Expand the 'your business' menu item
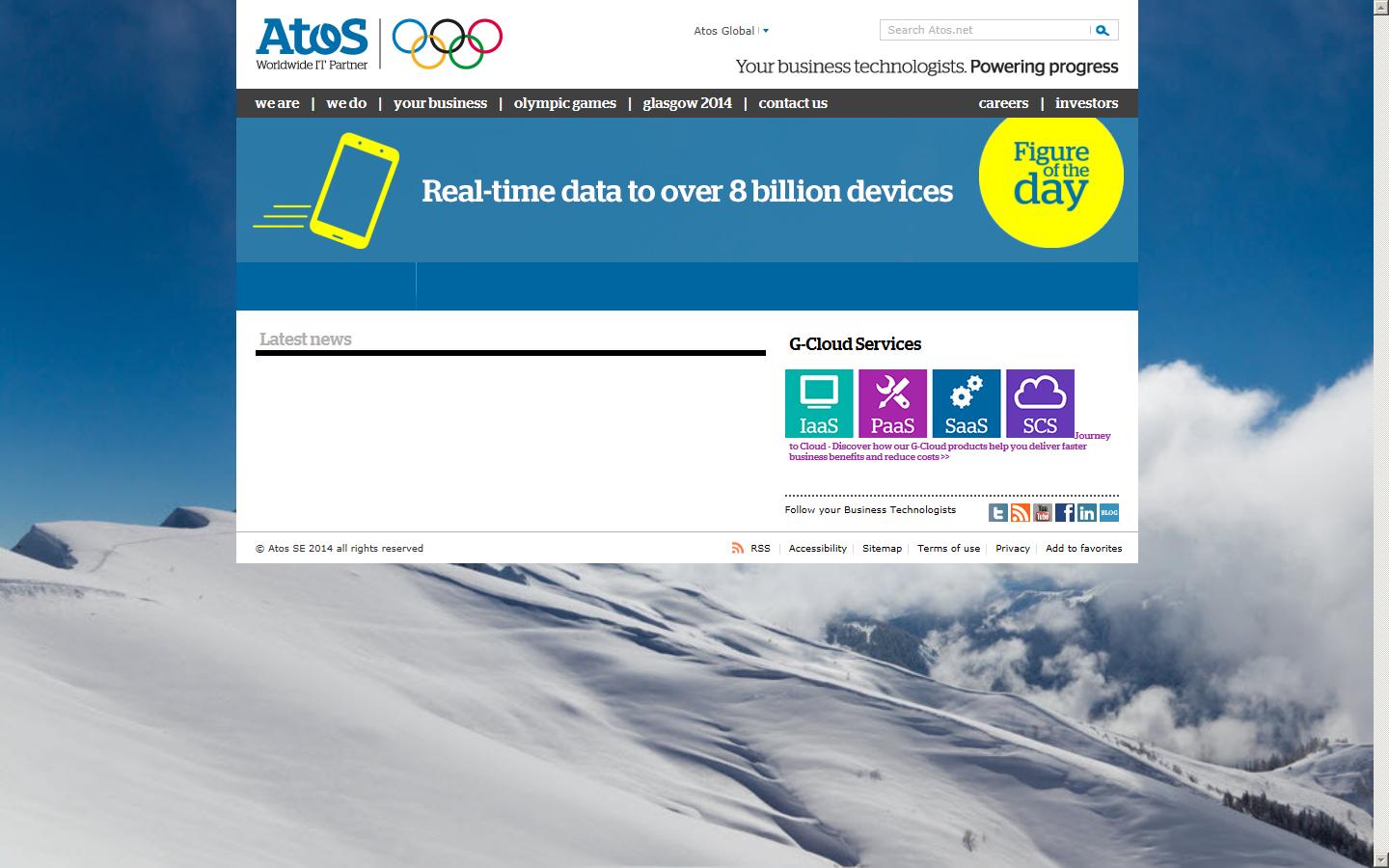The height and width of the screenshot is (868, 1389). 440,102
